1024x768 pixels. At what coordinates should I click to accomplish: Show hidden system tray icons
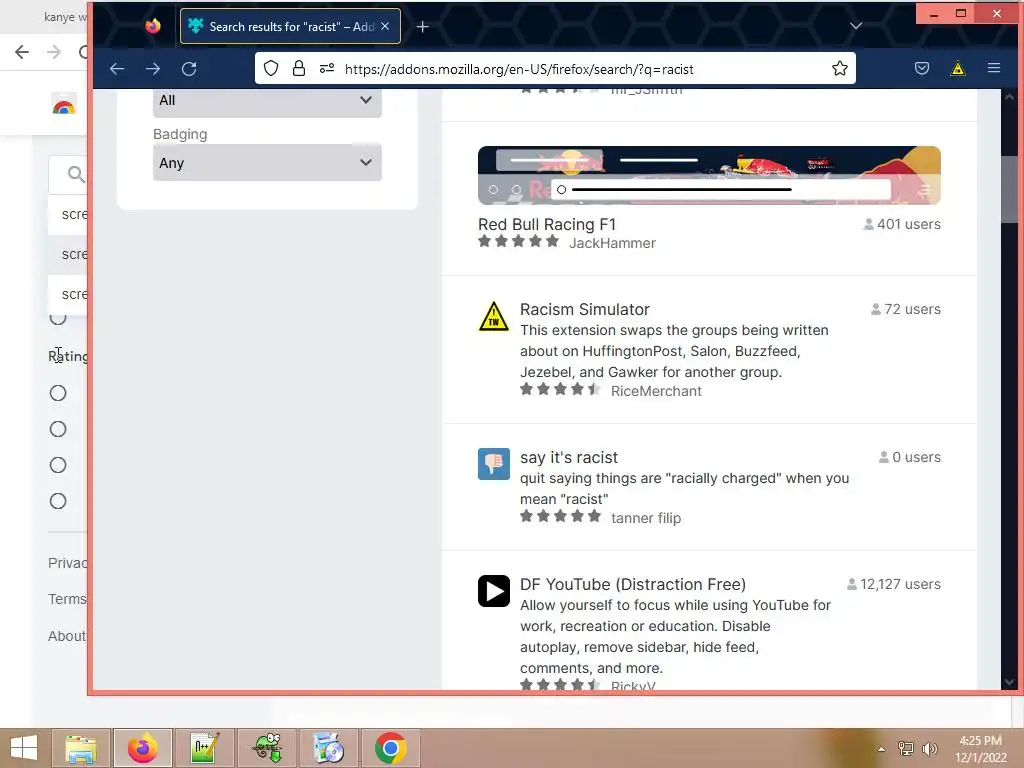coord(882,749)
